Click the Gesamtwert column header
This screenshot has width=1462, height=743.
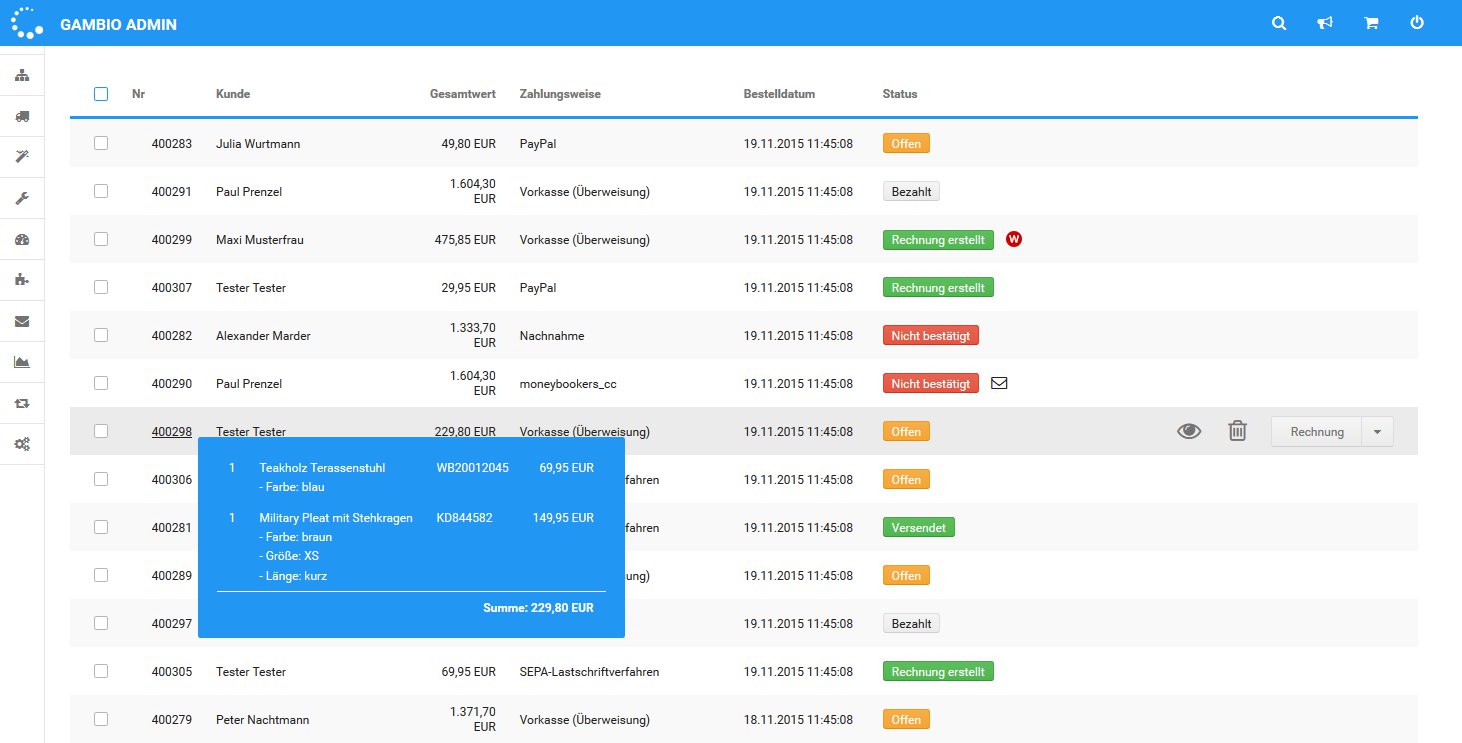tap(462, 94)
